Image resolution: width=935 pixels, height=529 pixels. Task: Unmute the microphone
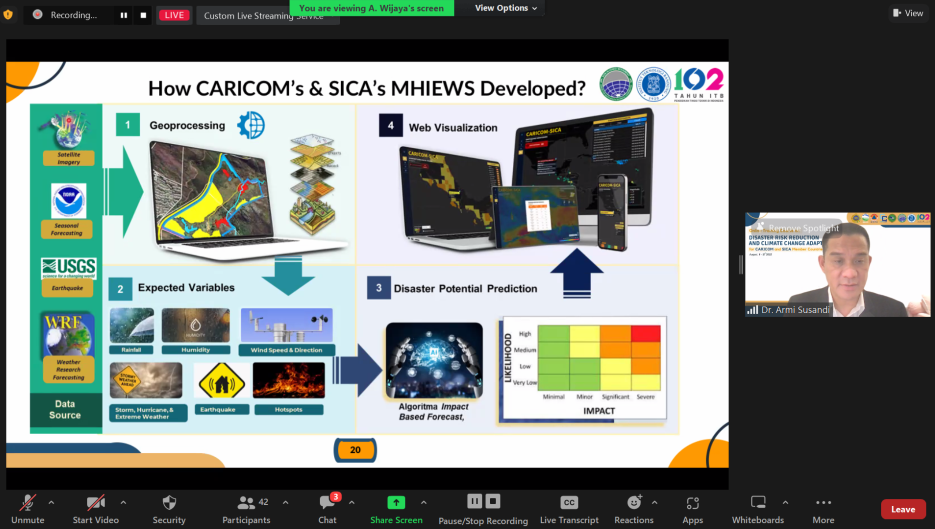point(28,508)
